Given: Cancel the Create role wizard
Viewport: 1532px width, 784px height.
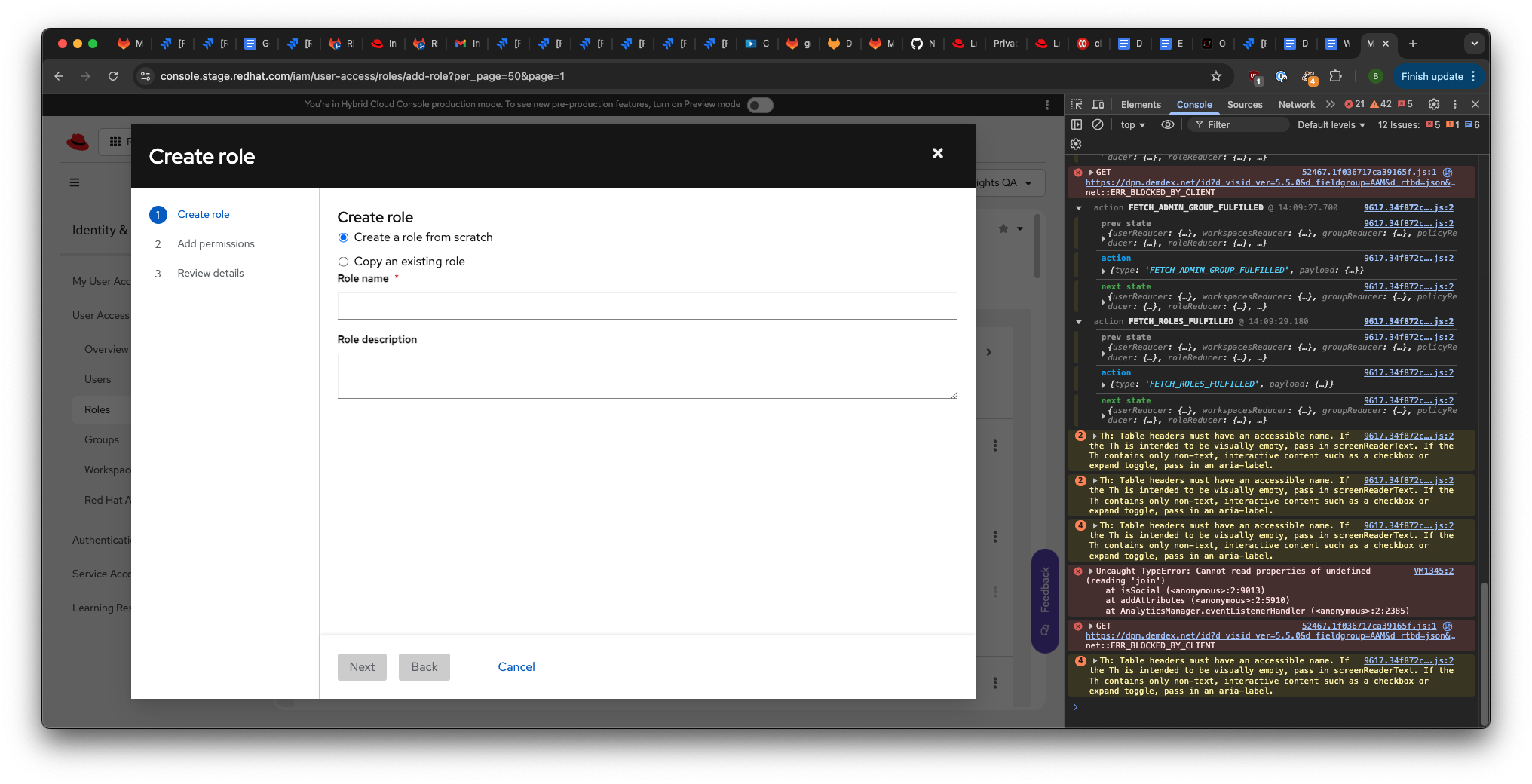Looking at the screenshot, I should (516, 667).
